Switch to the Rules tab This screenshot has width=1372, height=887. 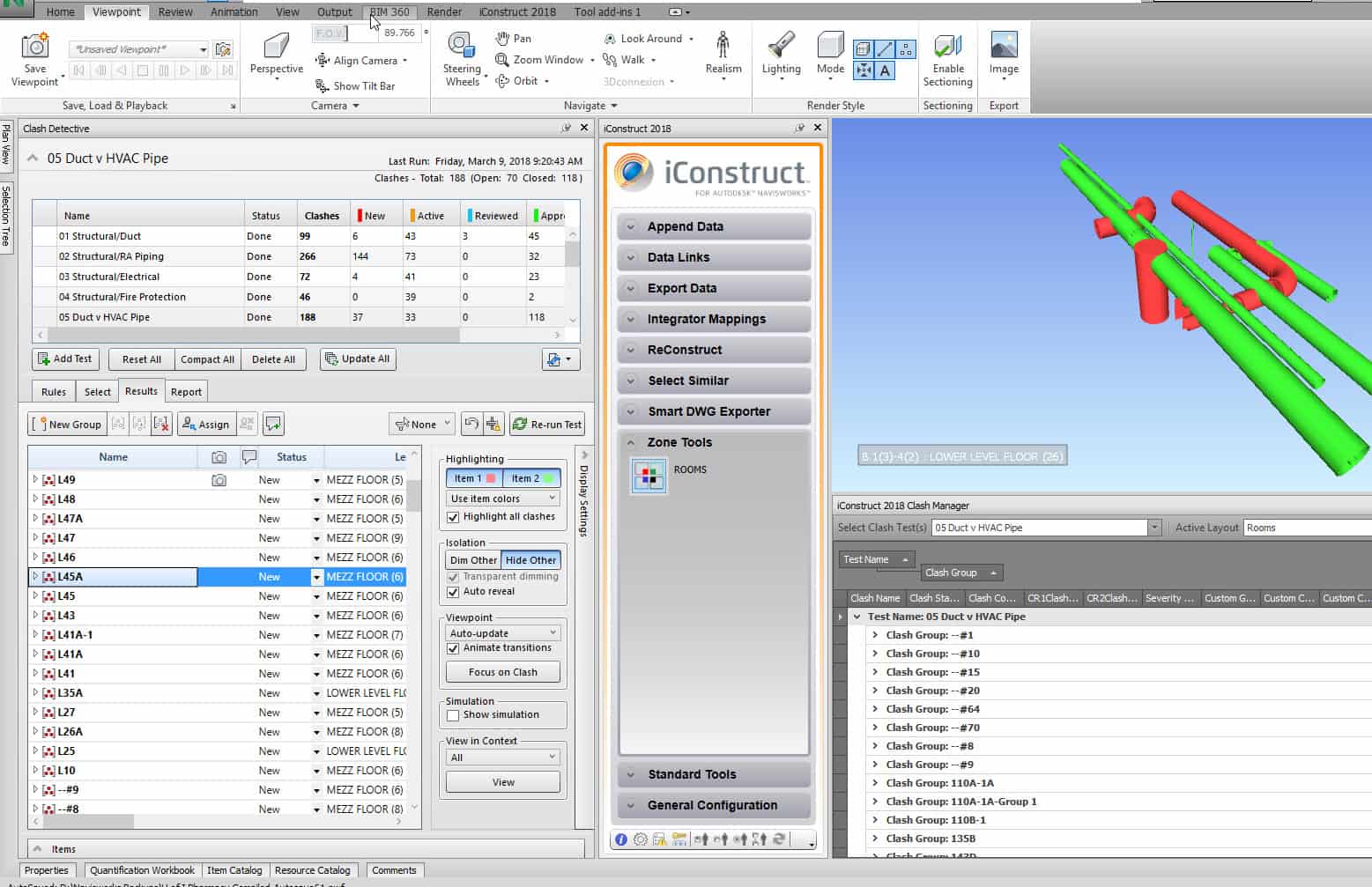(x=54, y=392)
